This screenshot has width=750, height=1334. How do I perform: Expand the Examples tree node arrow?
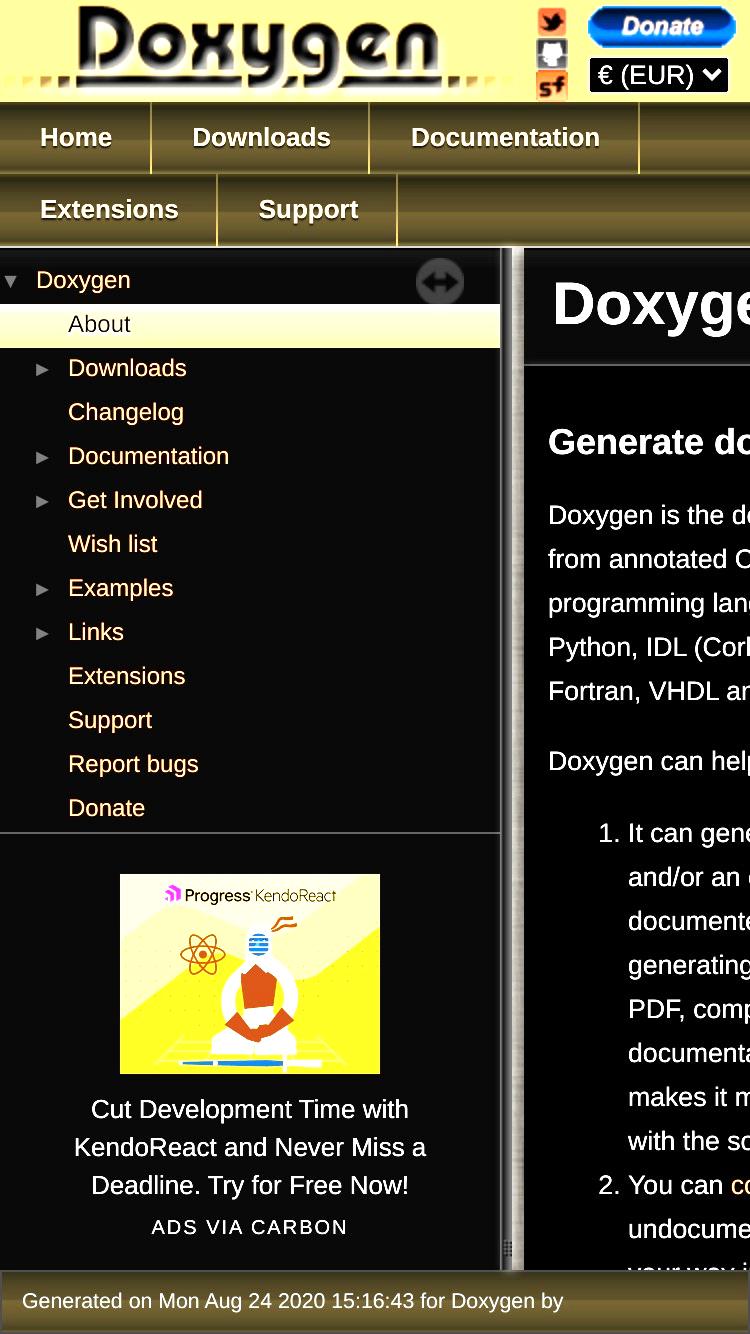coord(42,589)
